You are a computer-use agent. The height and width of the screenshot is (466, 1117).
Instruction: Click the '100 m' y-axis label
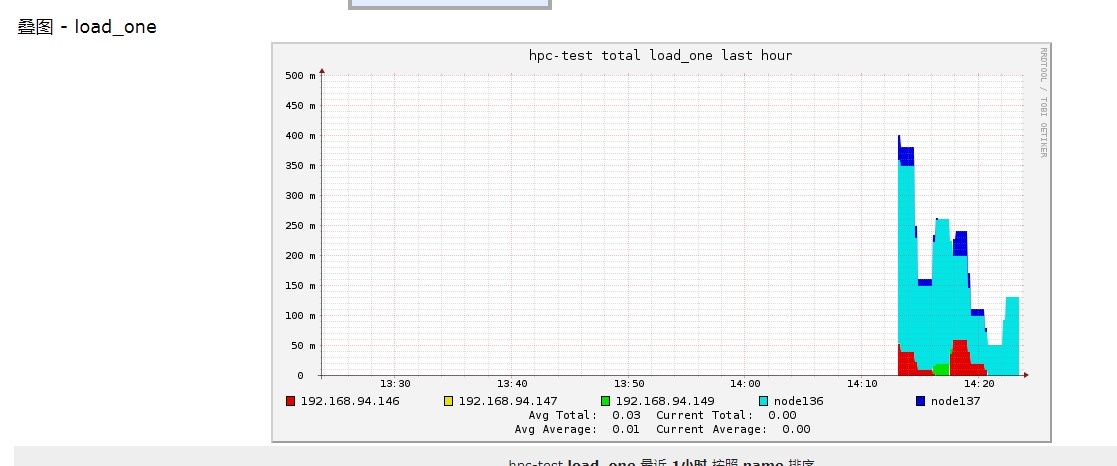(300, 316)
